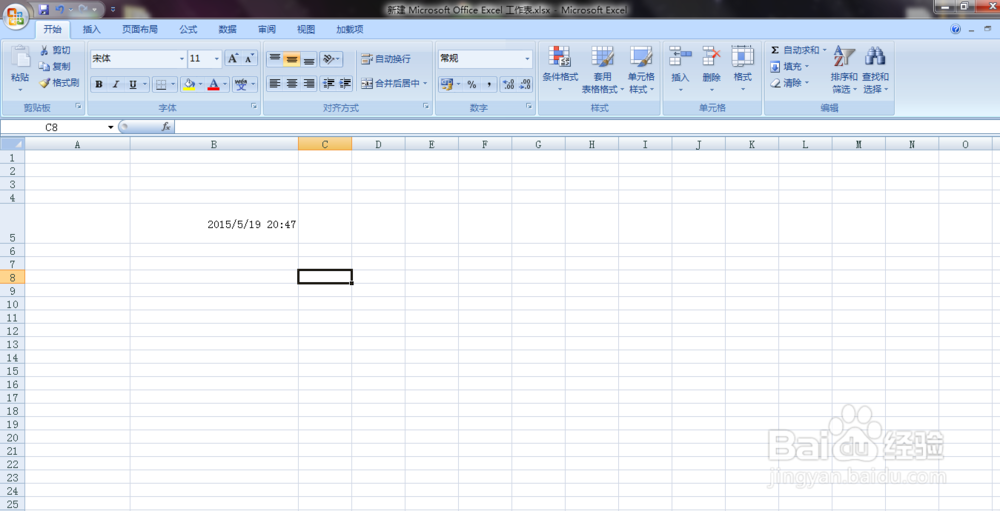Select row 12 header
Viewport: 1000px width, 511px height.
[12, 331]
